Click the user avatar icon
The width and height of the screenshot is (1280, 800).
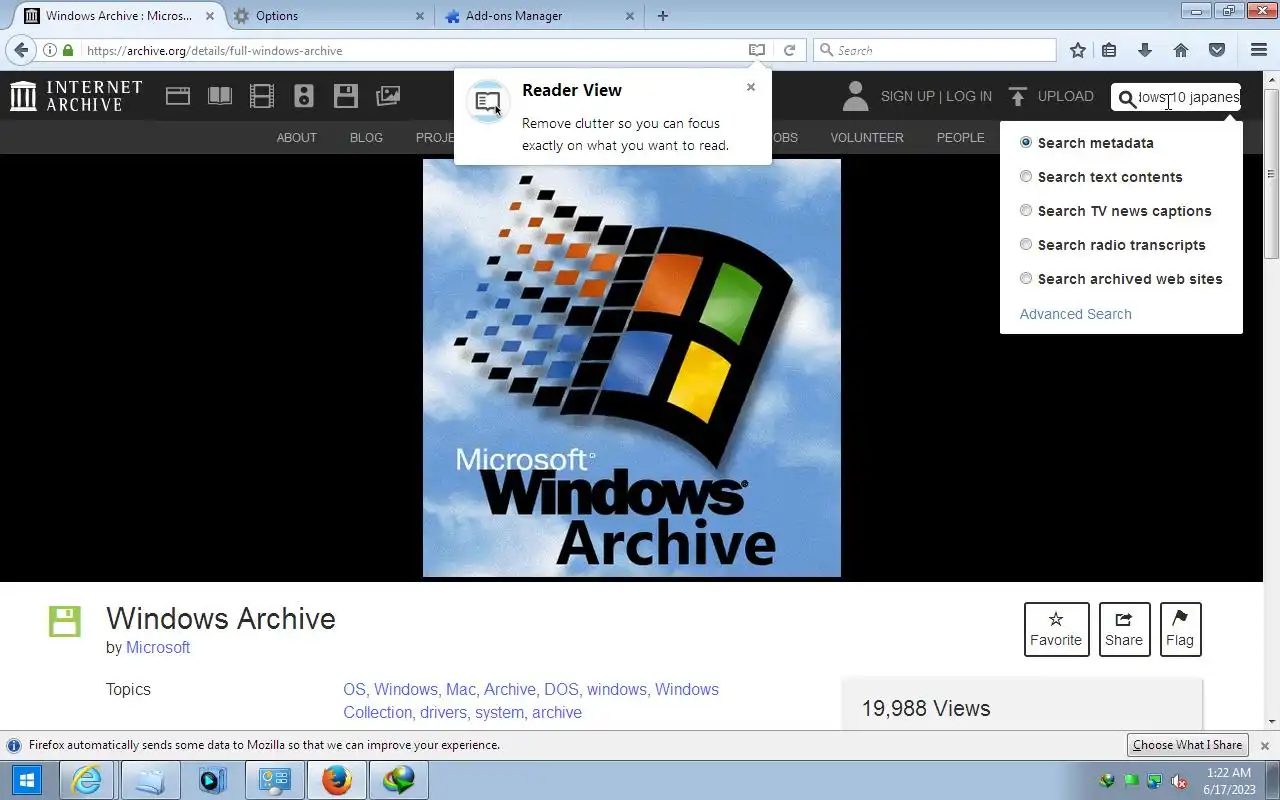[855, 96]
